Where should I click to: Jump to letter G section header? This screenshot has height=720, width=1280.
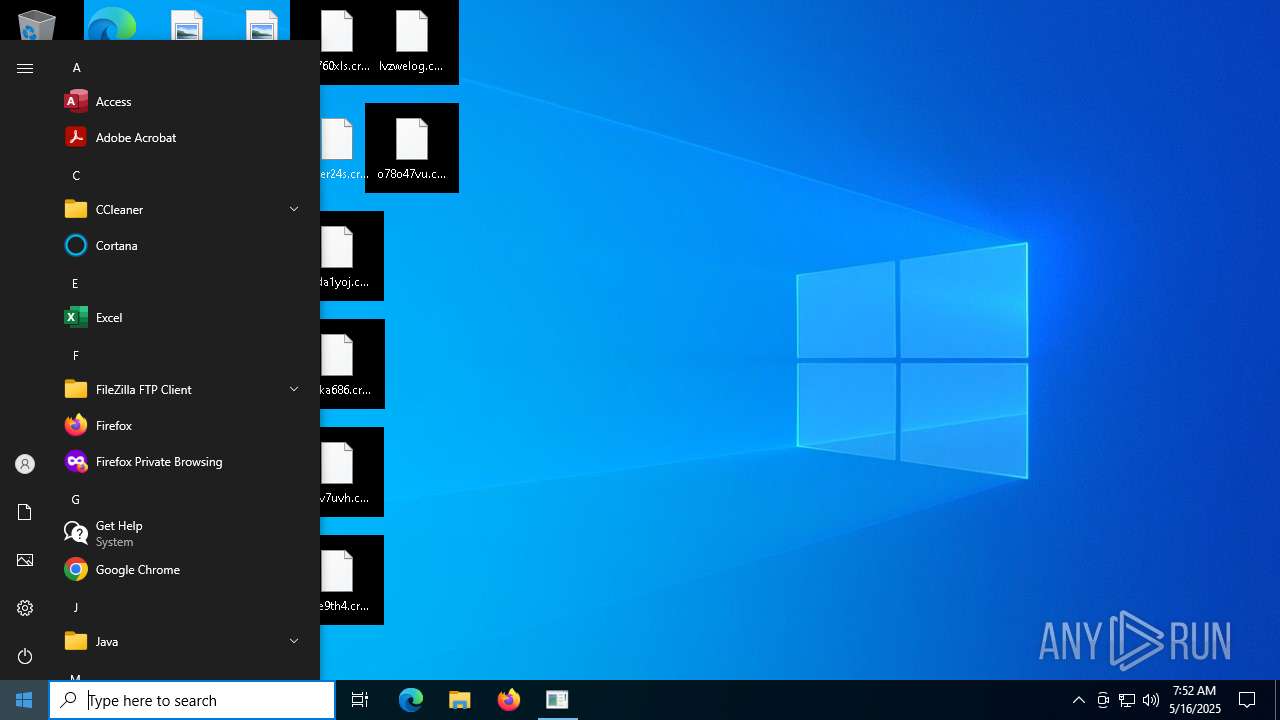point(75,500)
